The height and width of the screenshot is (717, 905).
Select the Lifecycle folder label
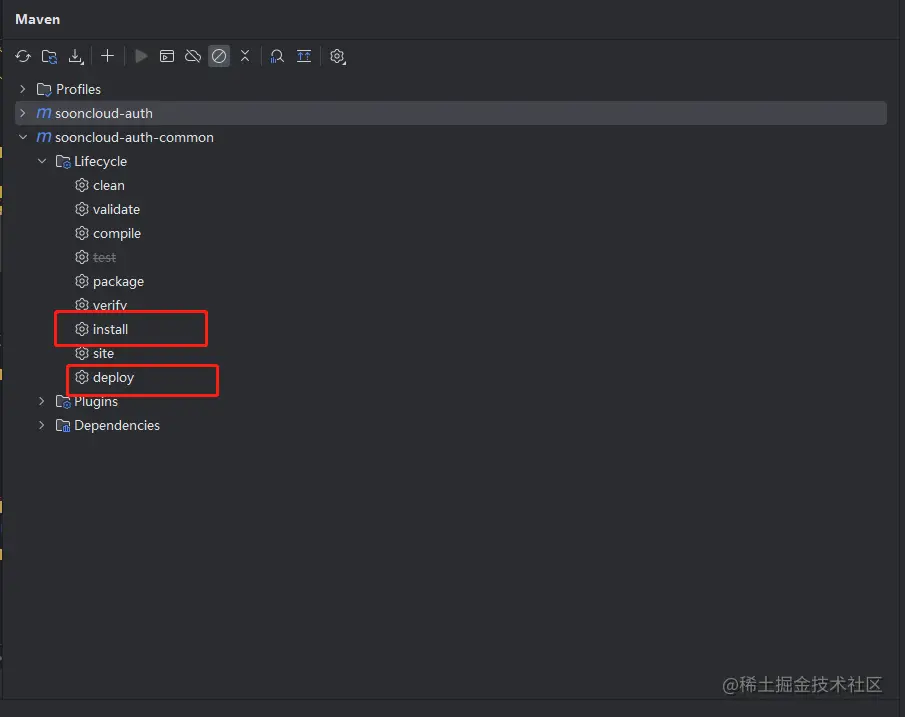pyautogui.click(x=100, y=162)
